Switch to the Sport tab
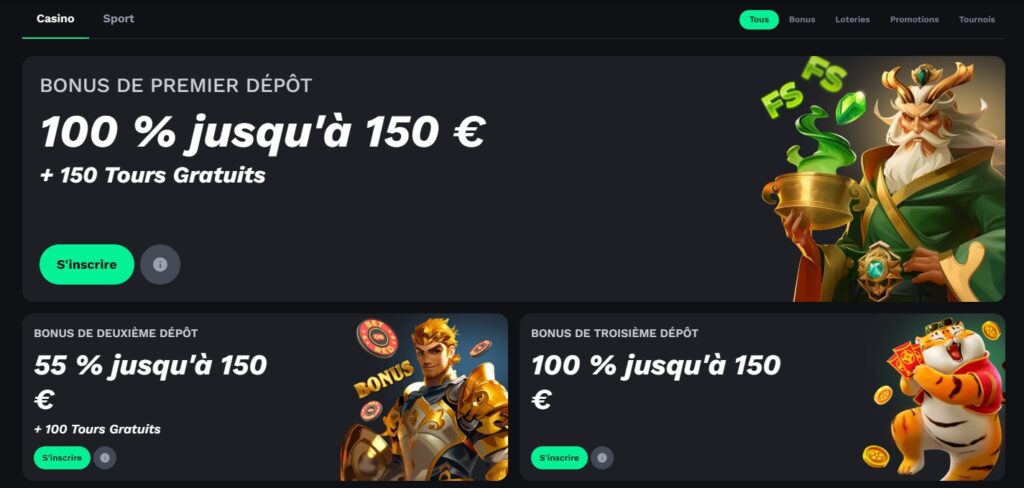 [119, 19]
